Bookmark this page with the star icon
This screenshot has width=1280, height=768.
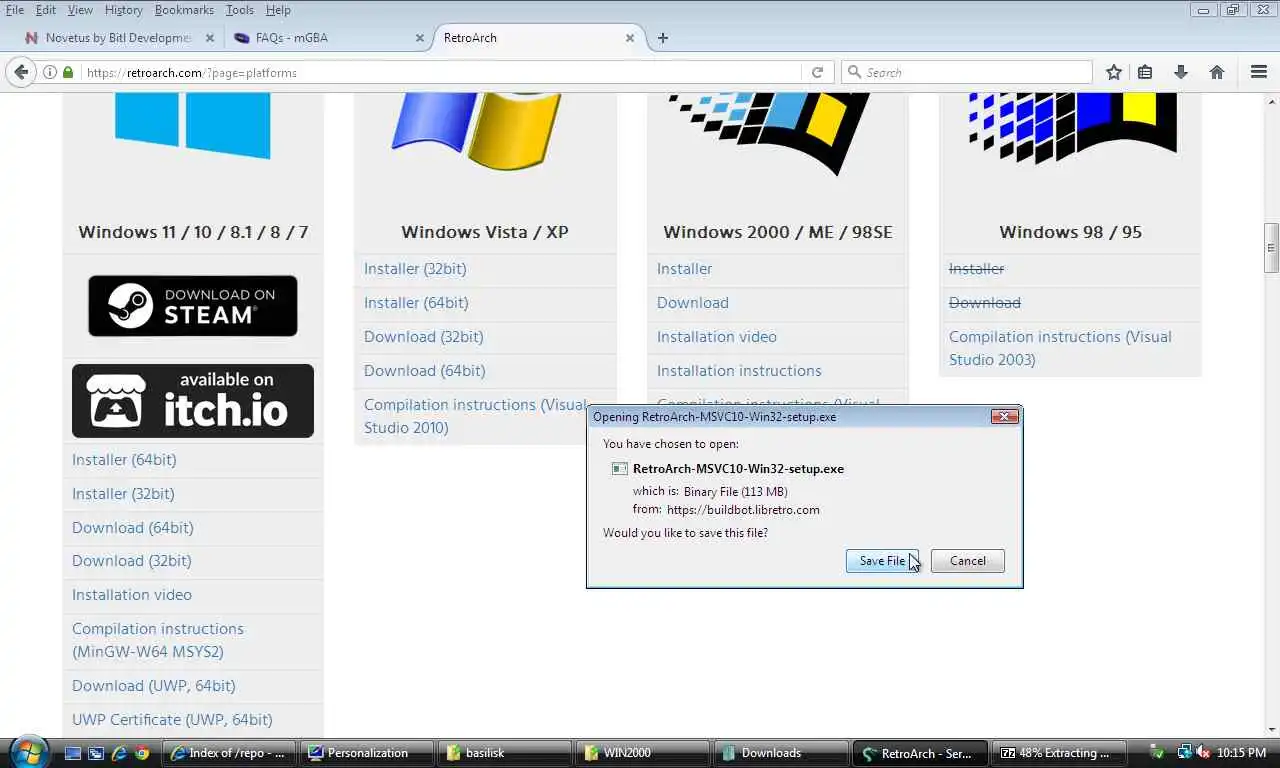1113,72
